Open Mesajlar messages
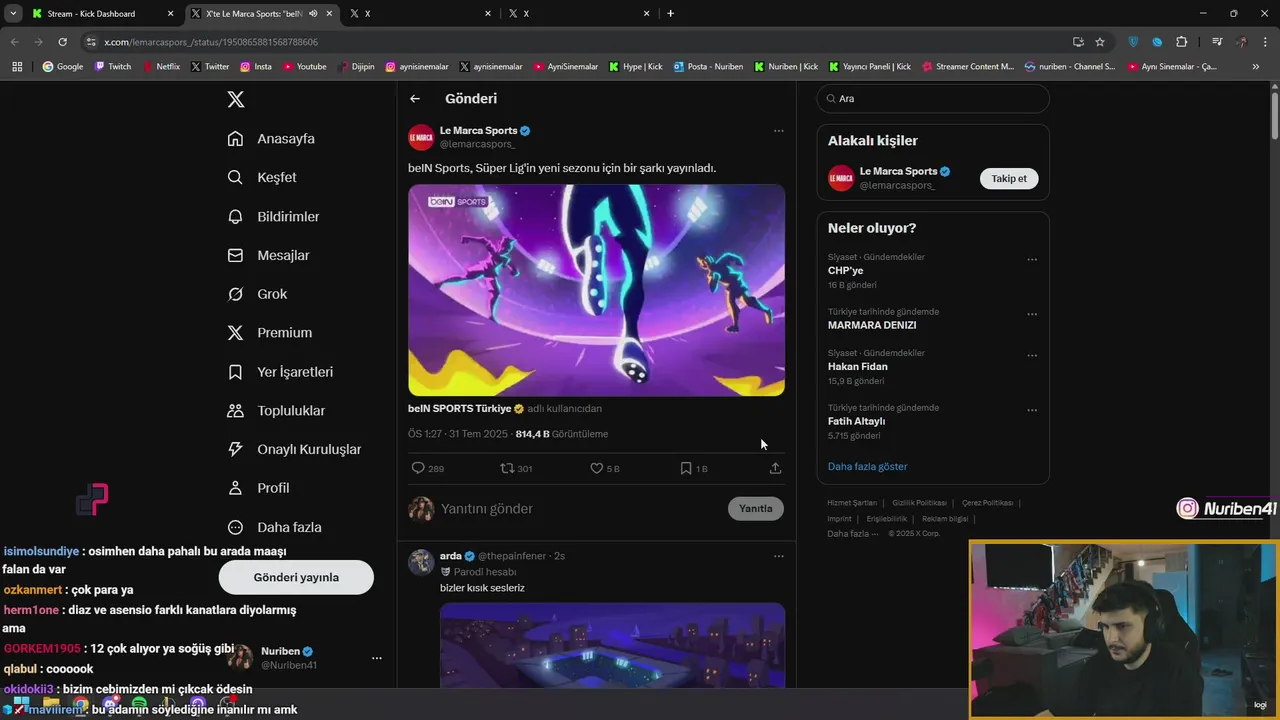1280x720 pixels. (x=268, y=255)
